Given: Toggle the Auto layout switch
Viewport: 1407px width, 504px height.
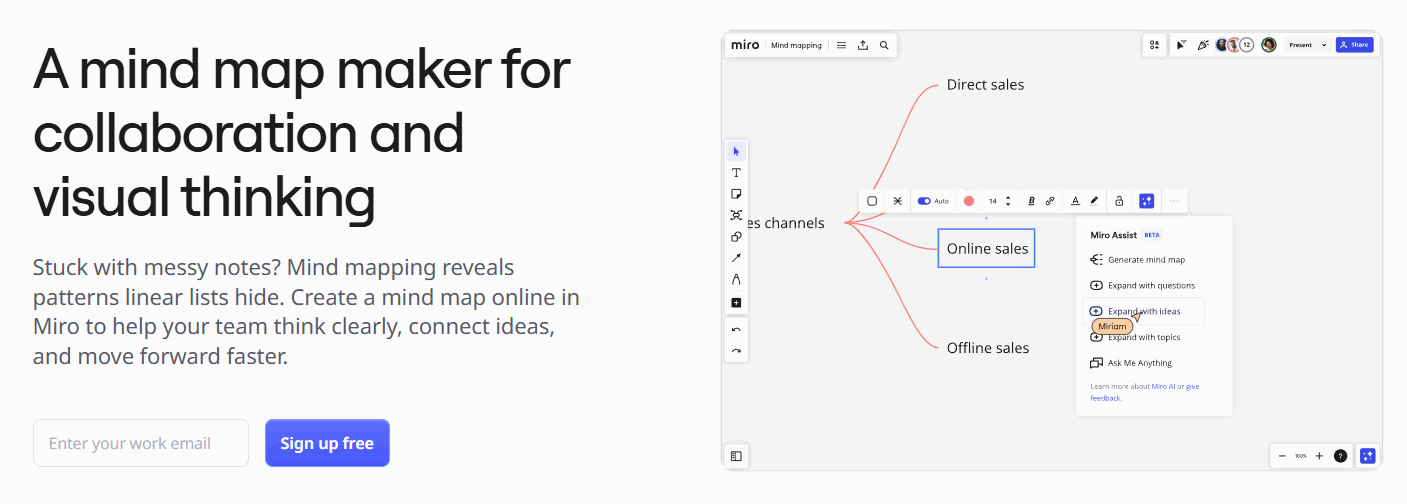Looking at the screenshot, I should [x=924, y=201].
